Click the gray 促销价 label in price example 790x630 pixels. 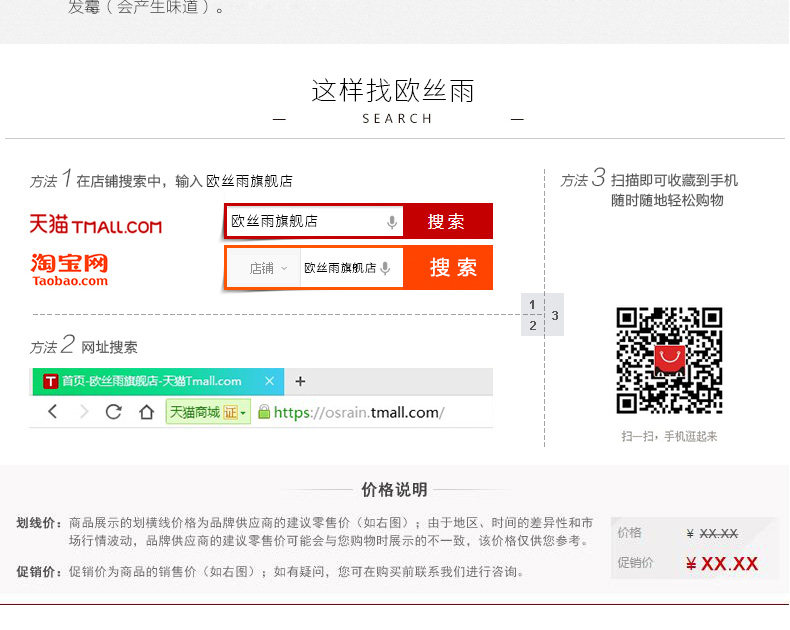click(635, 562)
